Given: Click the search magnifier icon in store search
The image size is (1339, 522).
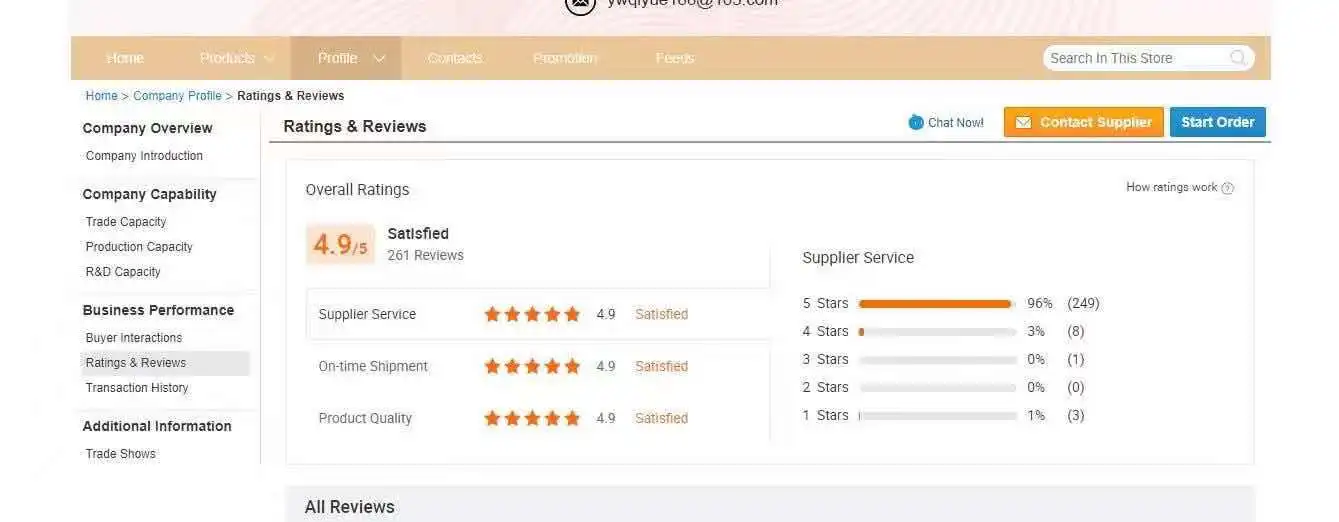Looking at the screenshot, I should click(1238, 58).
